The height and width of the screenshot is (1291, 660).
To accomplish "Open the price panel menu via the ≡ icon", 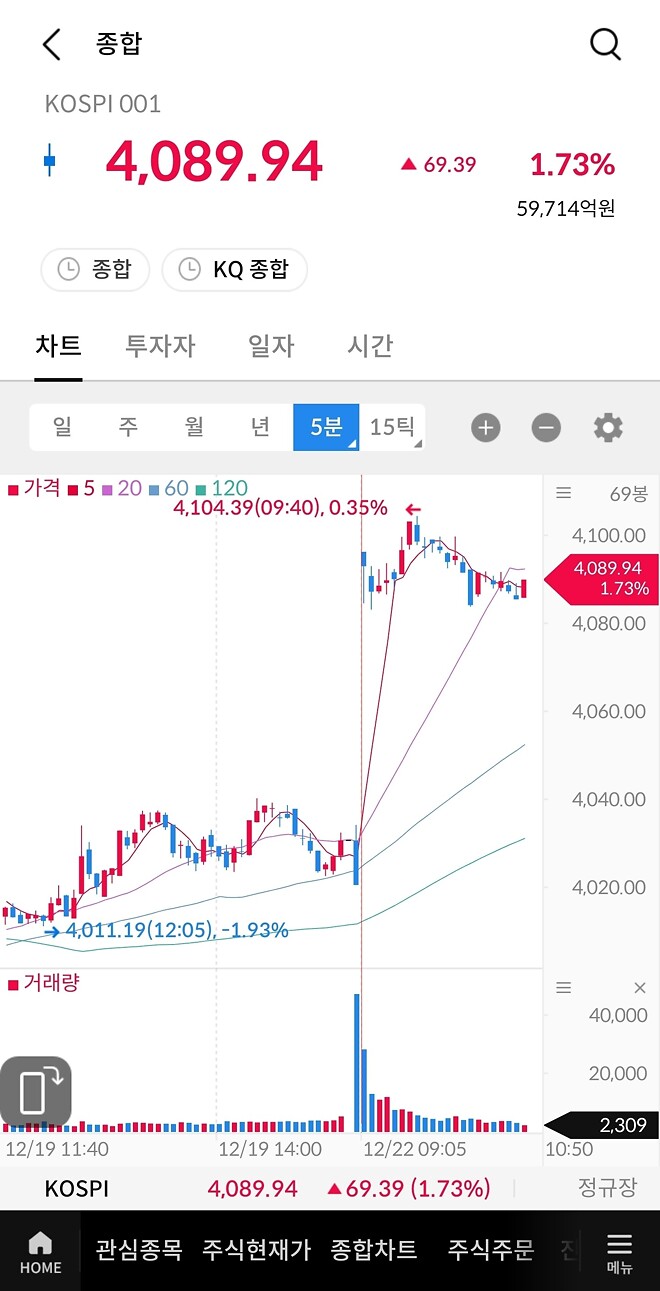I will point(563,490).
